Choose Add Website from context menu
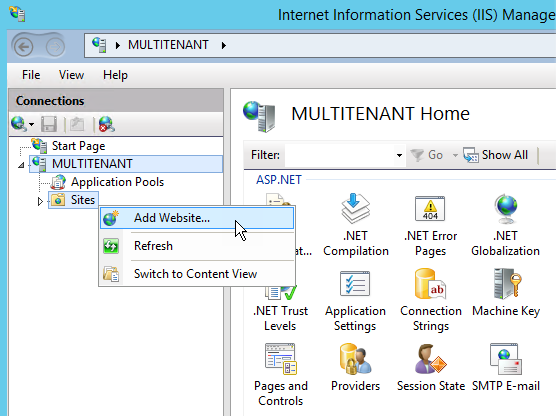 [197, 218]
